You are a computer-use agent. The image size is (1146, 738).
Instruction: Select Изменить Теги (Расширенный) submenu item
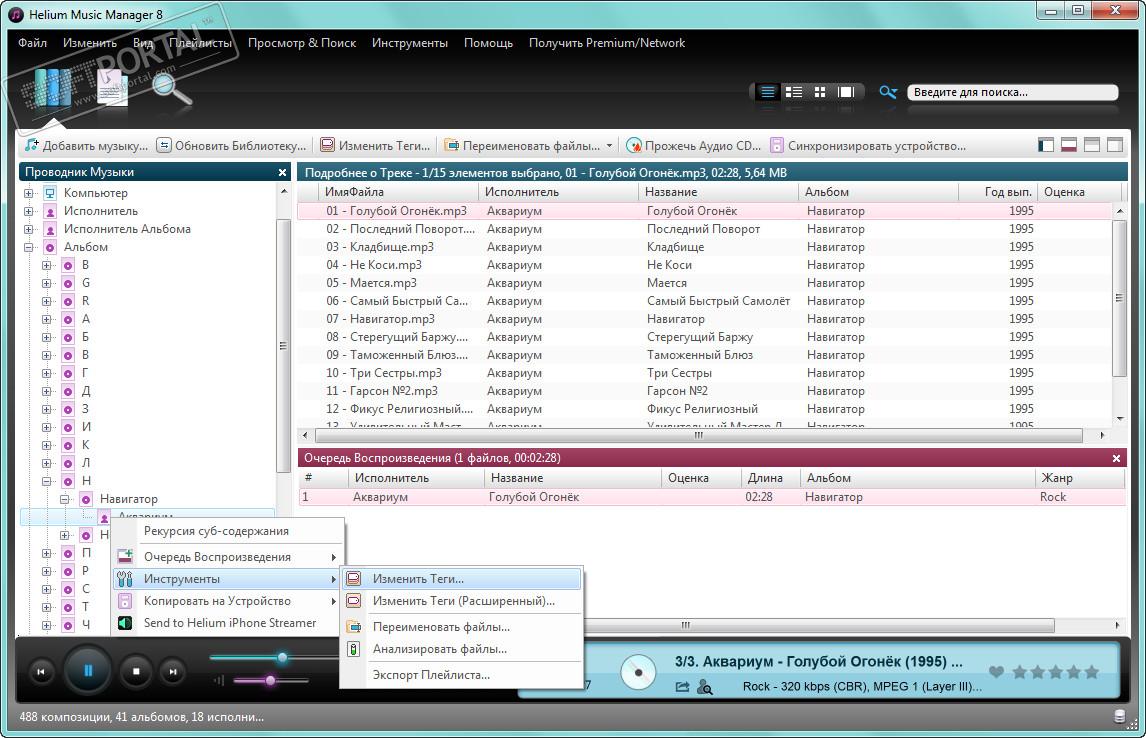click(462, 601)
